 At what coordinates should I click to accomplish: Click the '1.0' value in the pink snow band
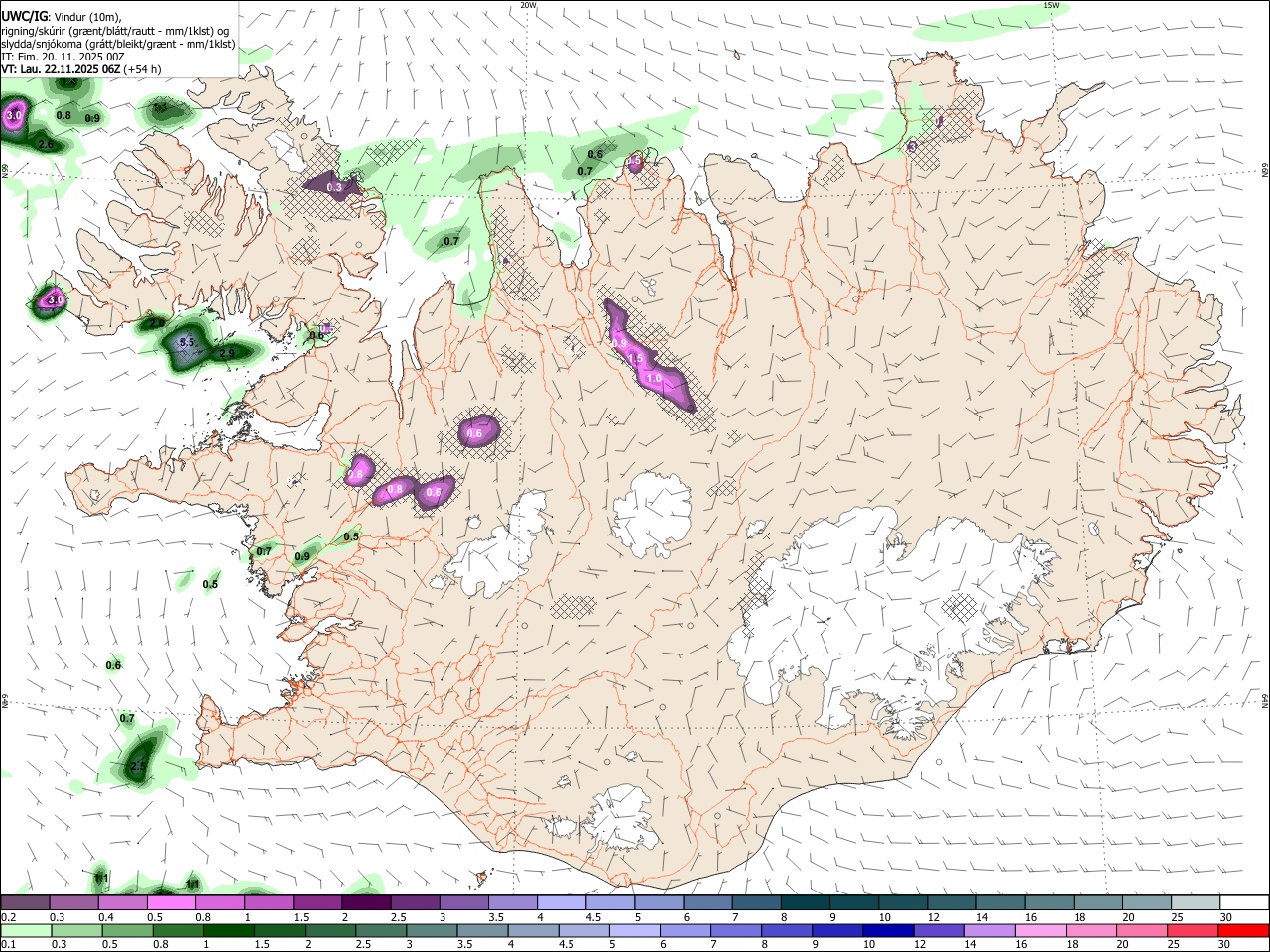point(654,378)
